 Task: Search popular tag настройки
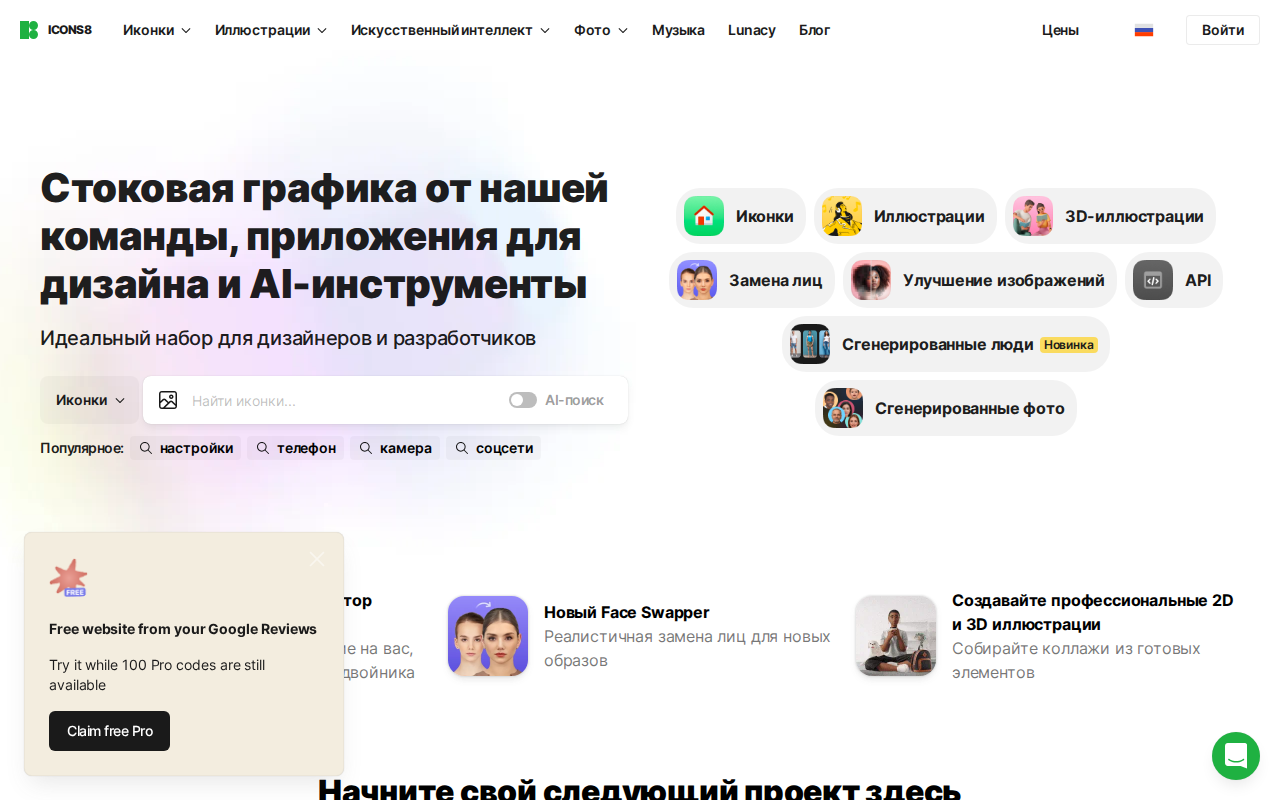point(186,448)
